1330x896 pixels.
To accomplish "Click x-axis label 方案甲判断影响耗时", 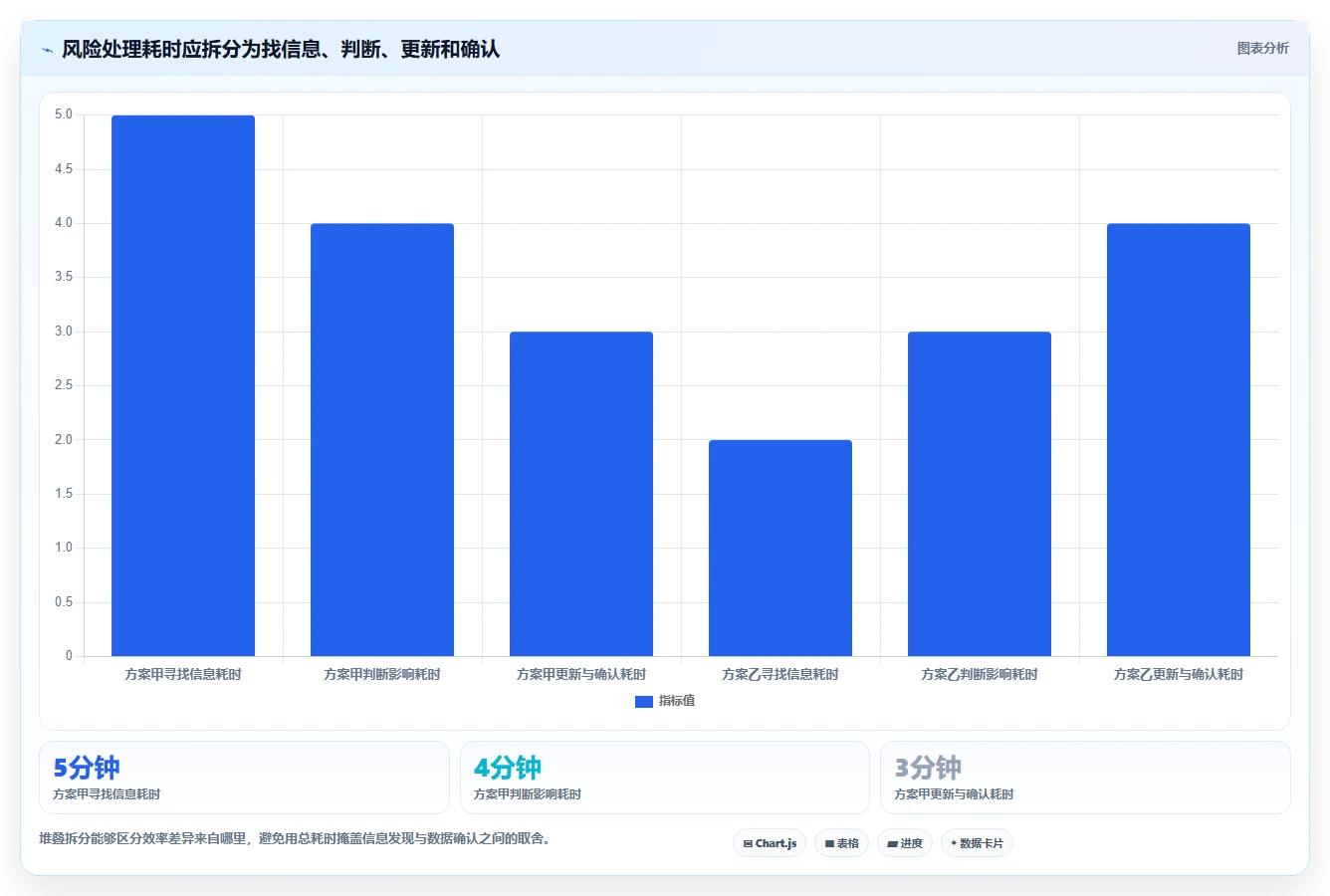I will [382, 675].
